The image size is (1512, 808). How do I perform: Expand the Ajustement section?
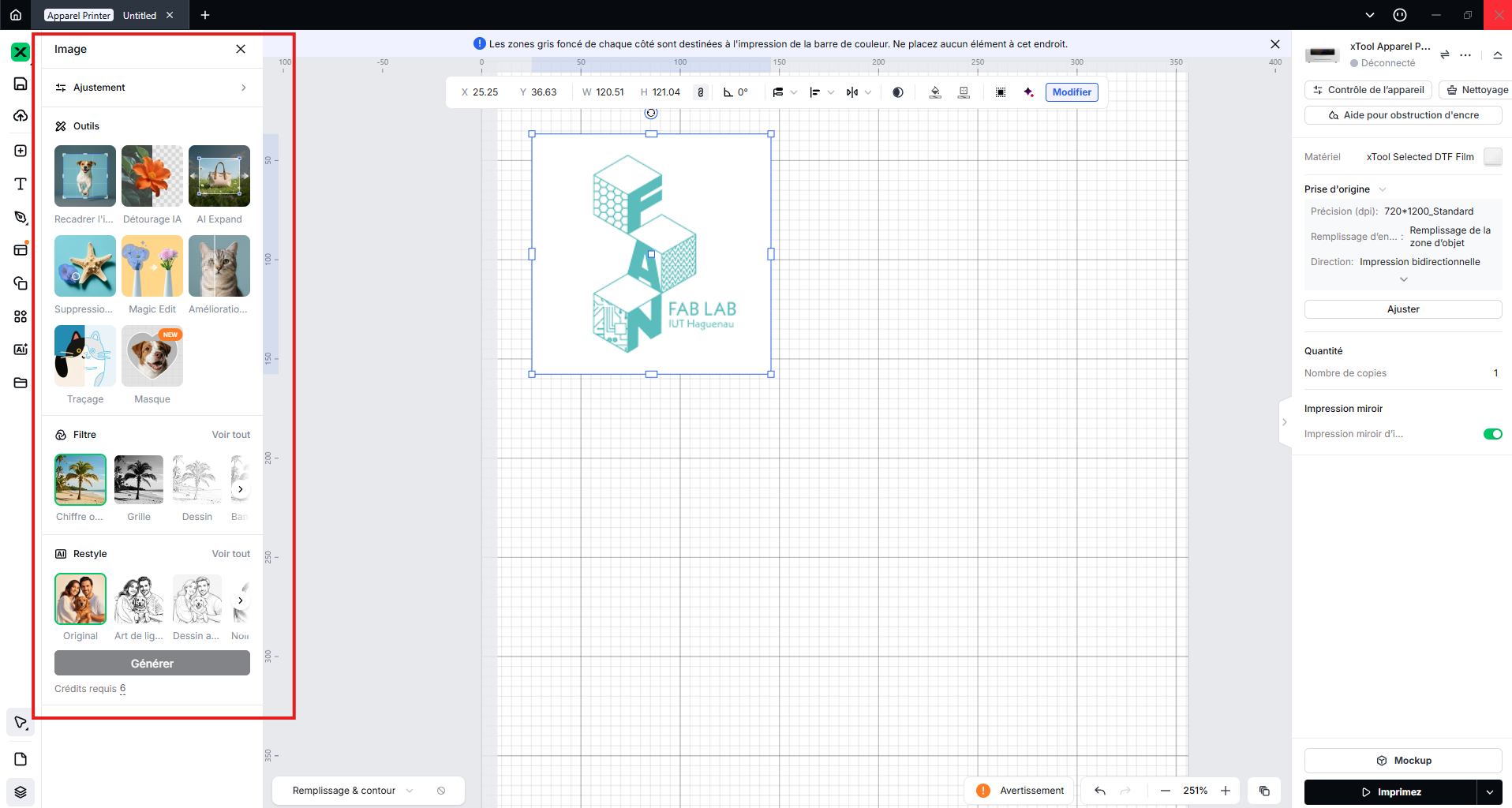click(x=151, y=88)
